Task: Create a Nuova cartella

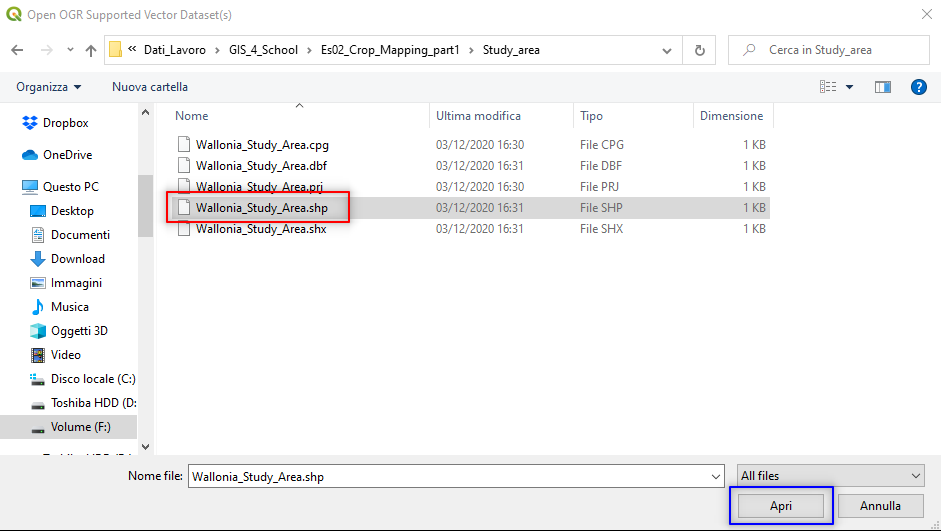Action: pyautogui.click(x=150, y=87)
